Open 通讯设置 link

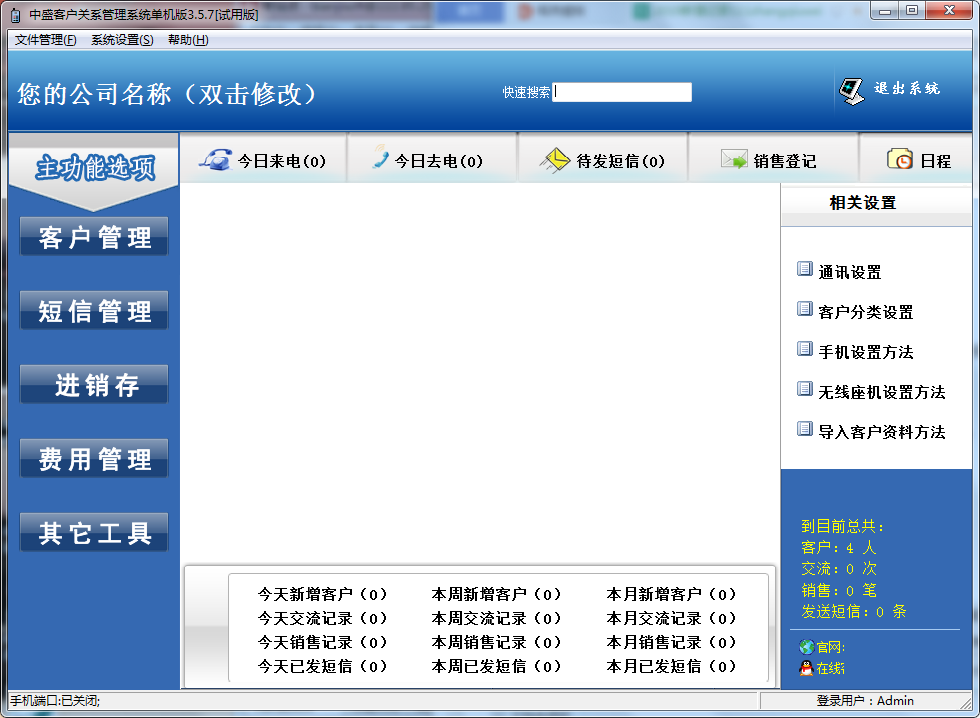849,272
